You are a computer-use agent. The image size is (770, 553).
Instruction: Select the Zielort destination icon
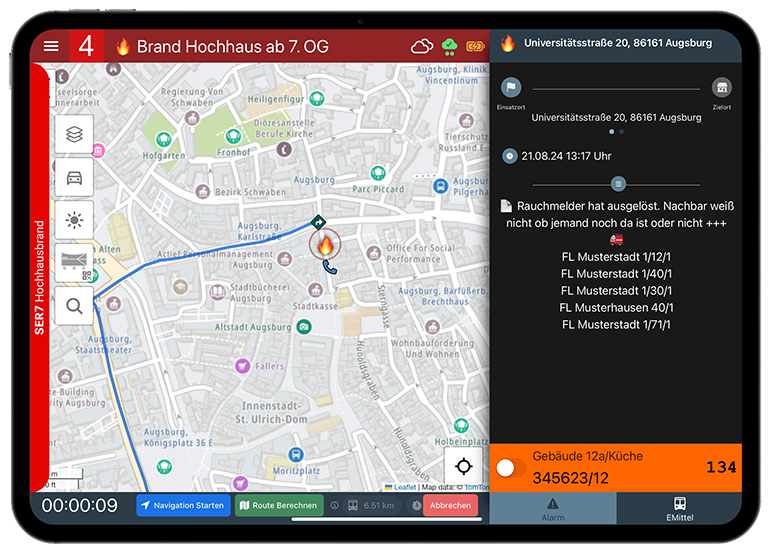point(721,88)
